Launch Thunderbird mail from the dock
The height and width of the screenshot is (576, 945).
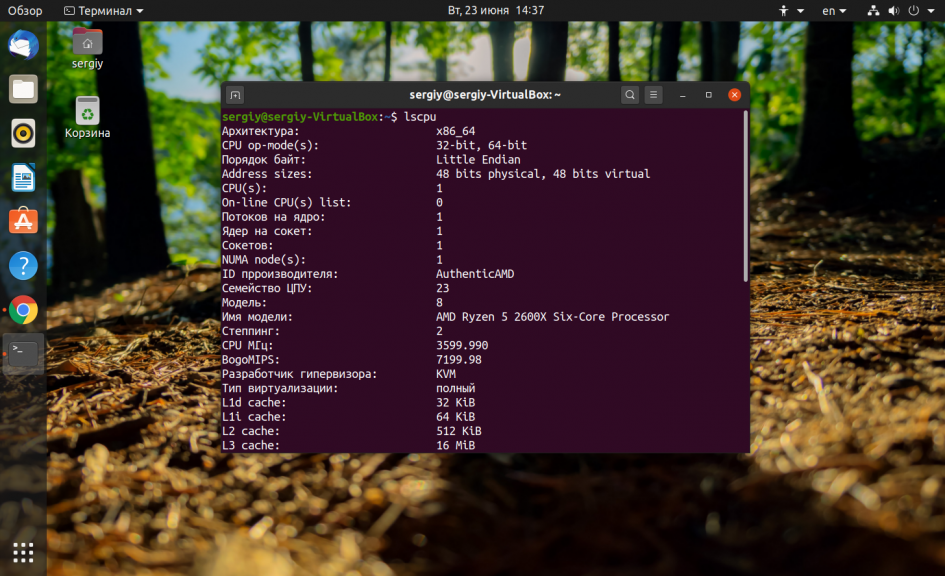[x=24, y=45]
